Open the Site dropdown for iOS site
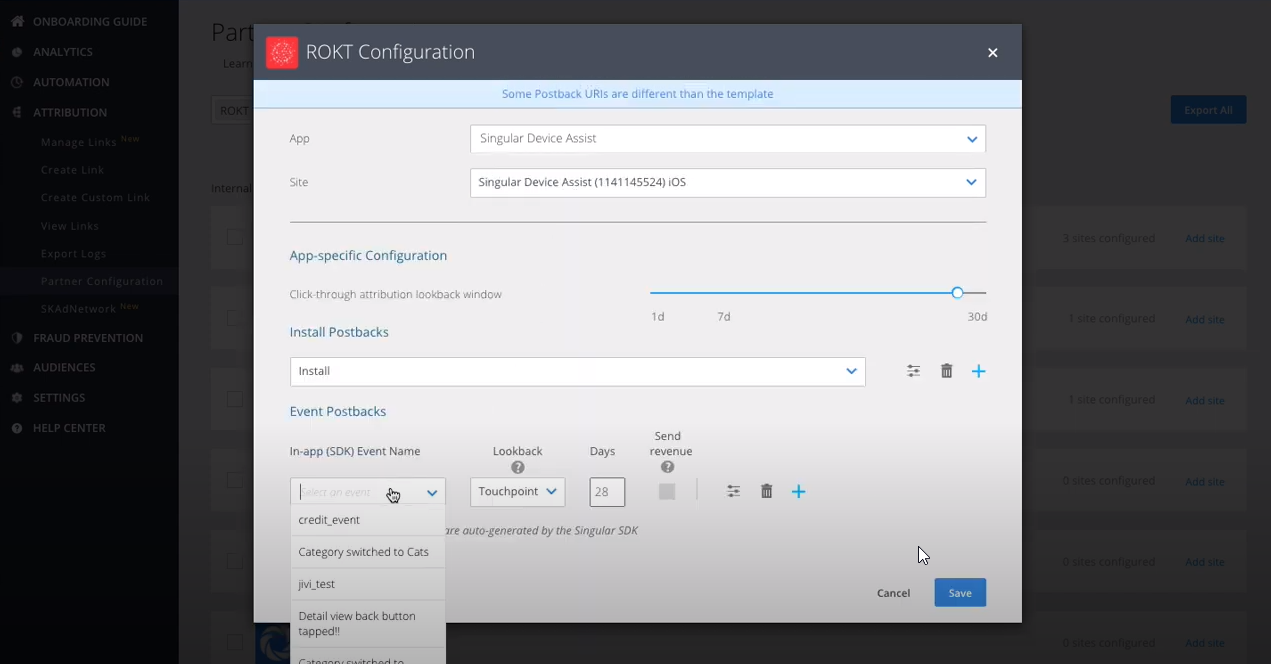The height and width of the screenshot is (664, 1271). point(728,183)
